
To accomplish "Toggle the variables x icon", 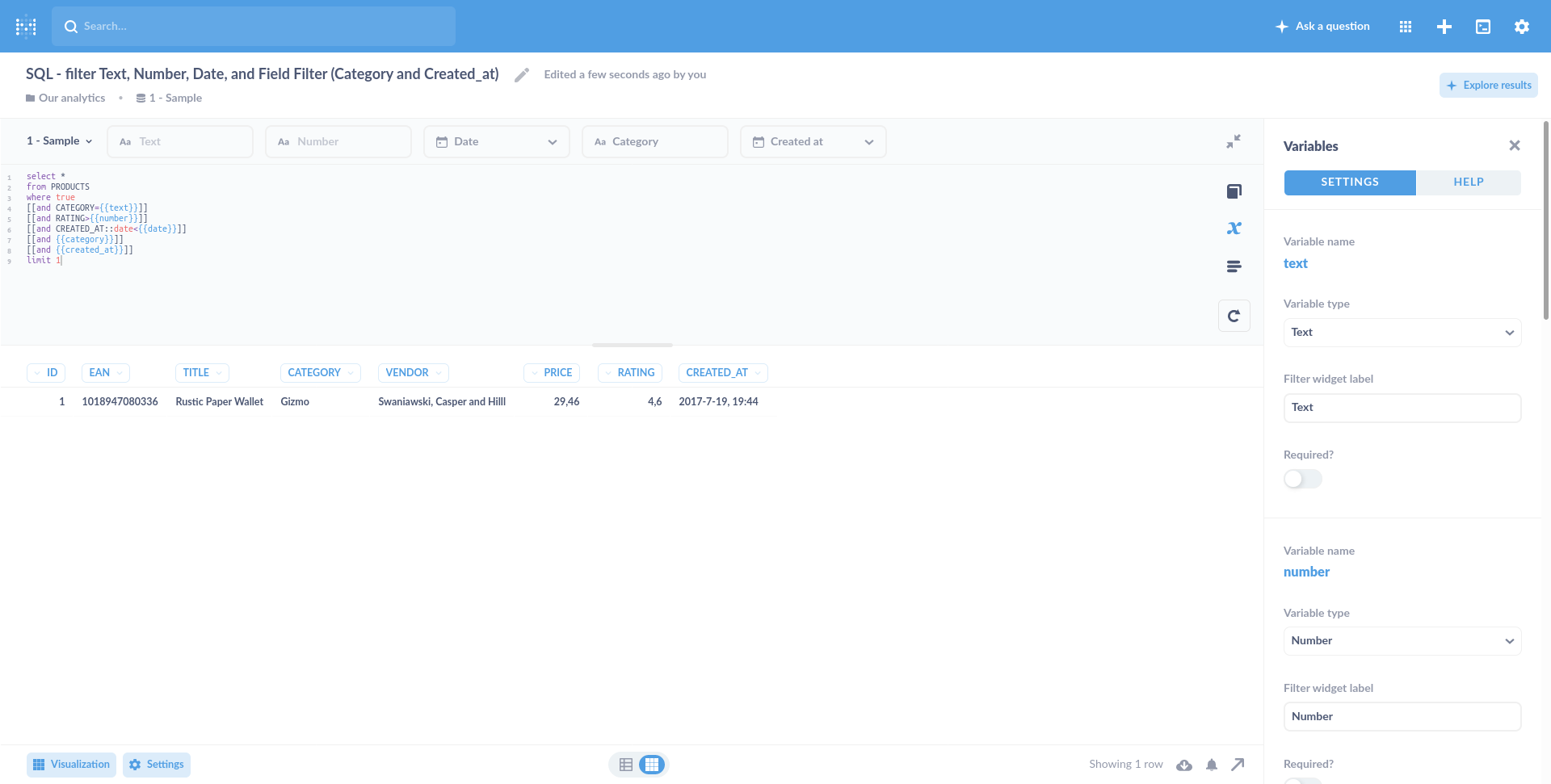I will (1234, 228).
